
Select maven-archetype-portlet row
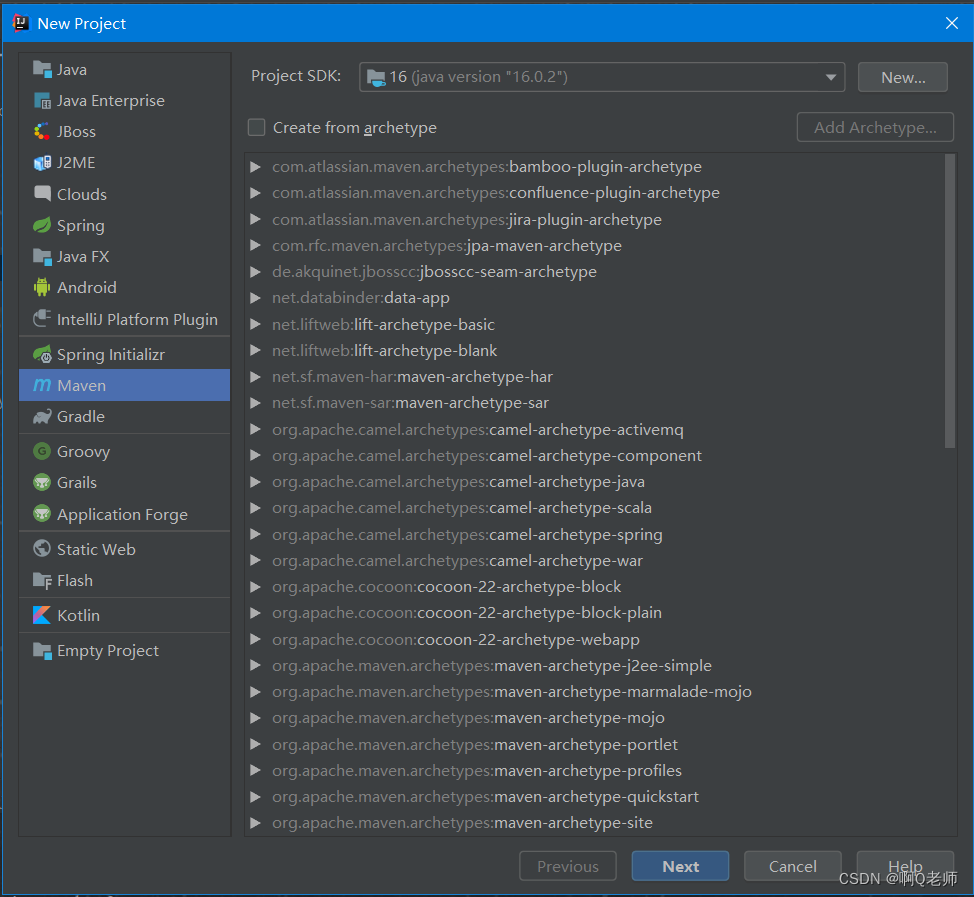[596, 744]
